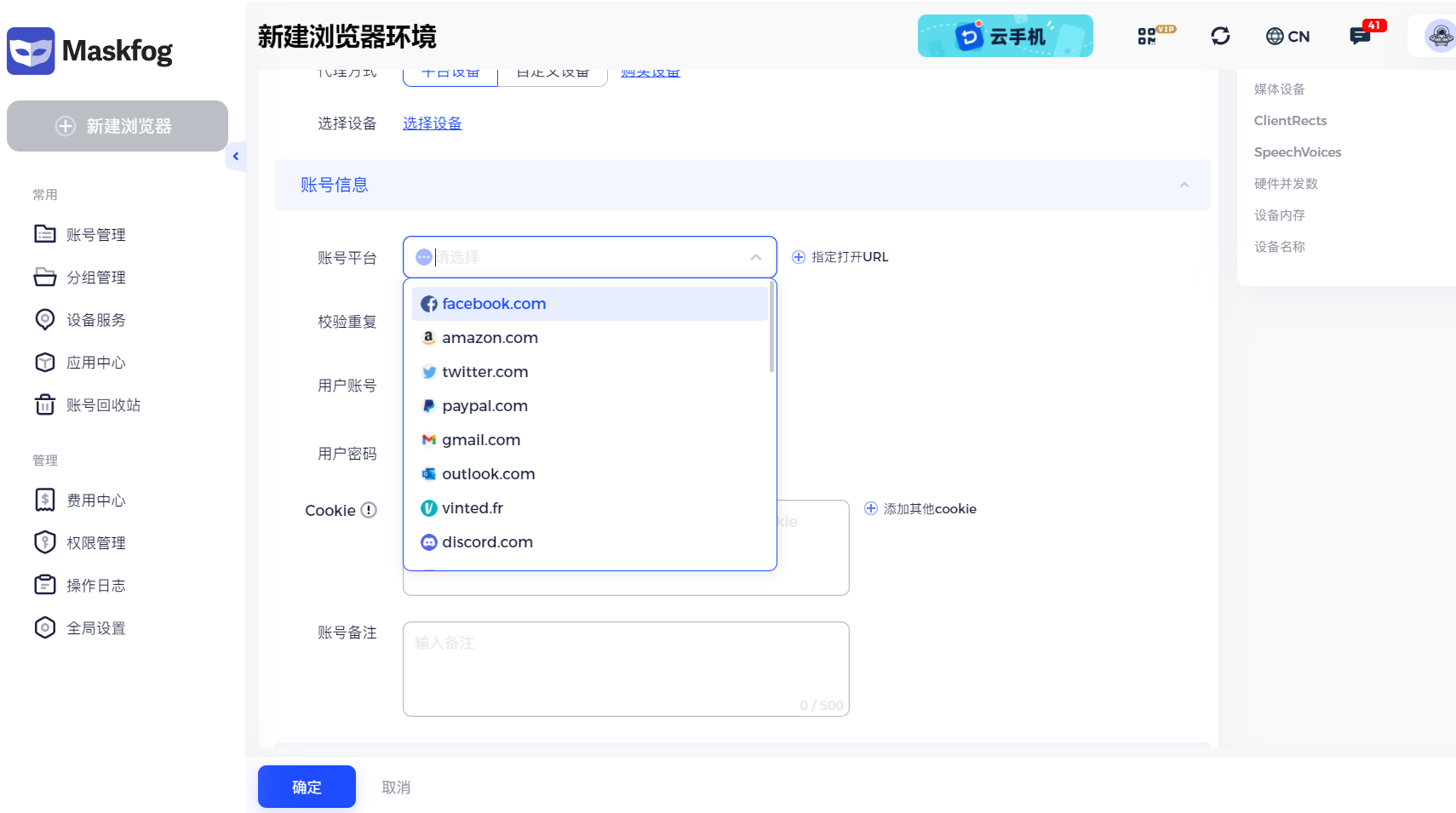Image resolution: width=1456 pixels, height=813 pixels.
Task: Jump to SpeechVoices in the outline
Action: (x=1297, y=152)
